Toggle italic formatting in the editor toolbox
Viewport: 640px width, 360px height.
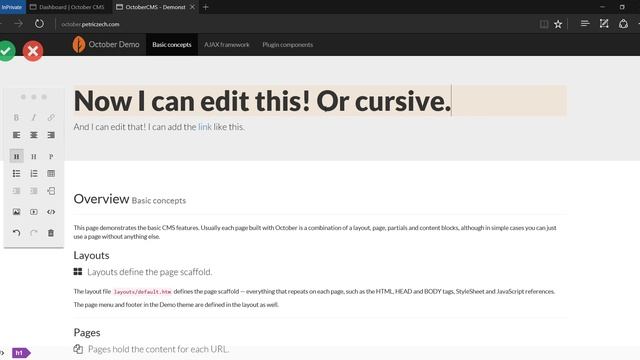33,118
